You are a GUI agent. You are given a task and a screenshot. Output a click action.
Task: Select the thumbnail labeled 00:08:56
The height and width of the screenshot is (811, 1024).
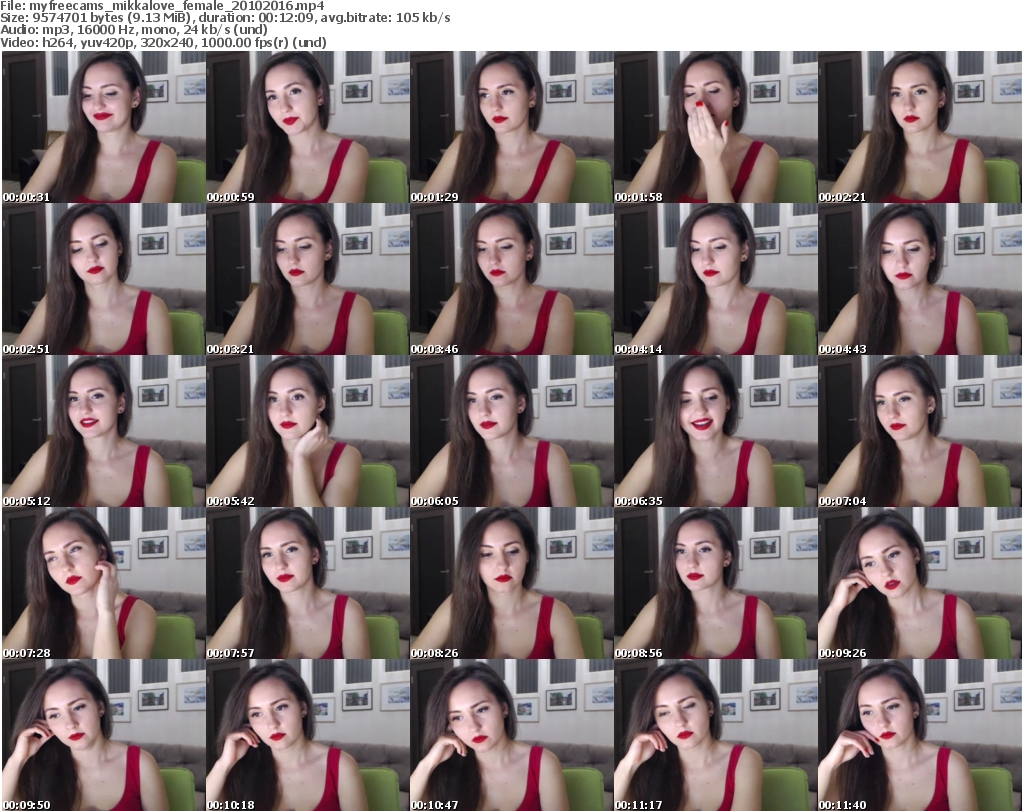[715, 583]
